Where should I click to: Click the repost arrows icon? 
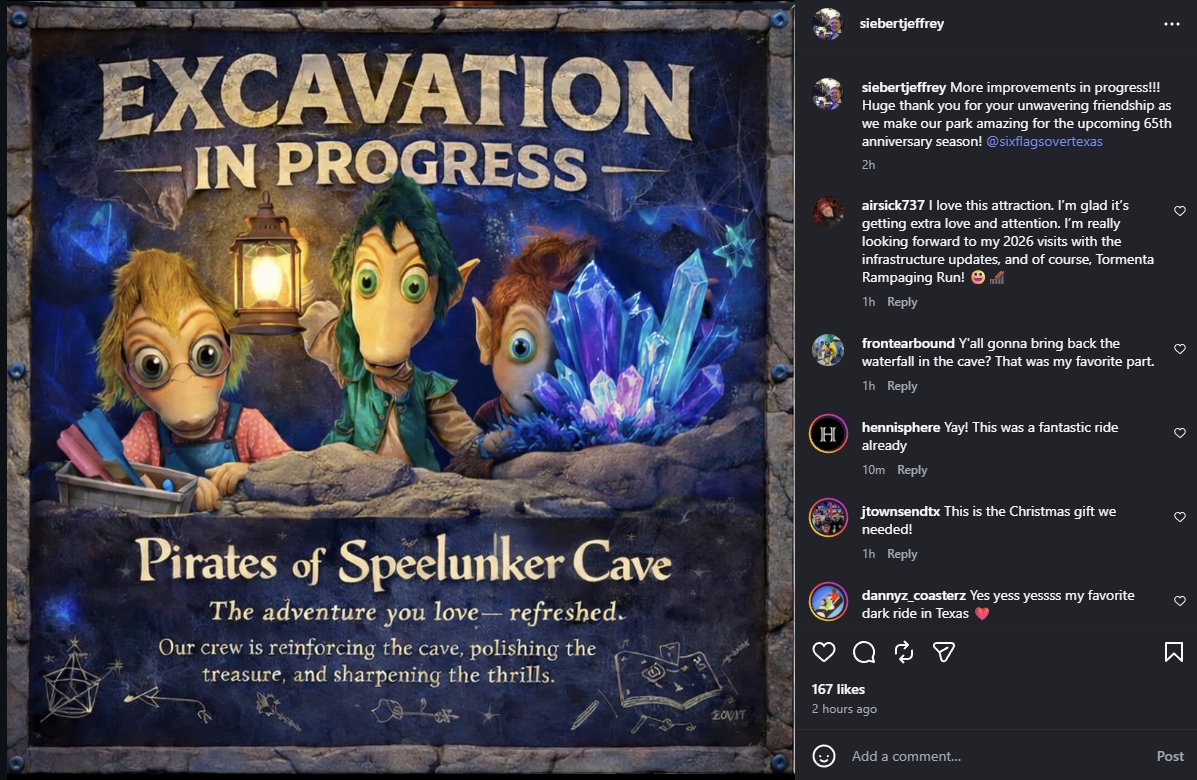point(904,652)
